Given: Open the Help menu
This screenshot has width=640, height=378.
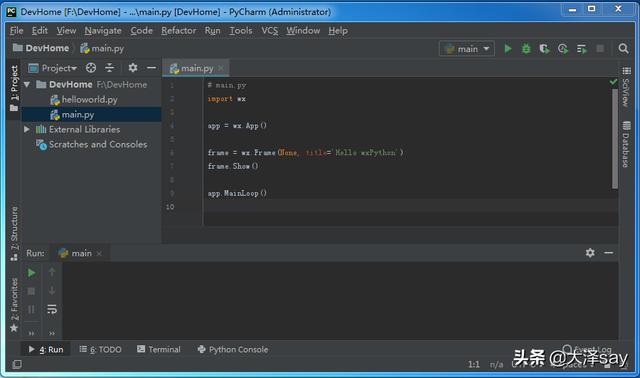Looking at the screenshot, I should [338, 31].
